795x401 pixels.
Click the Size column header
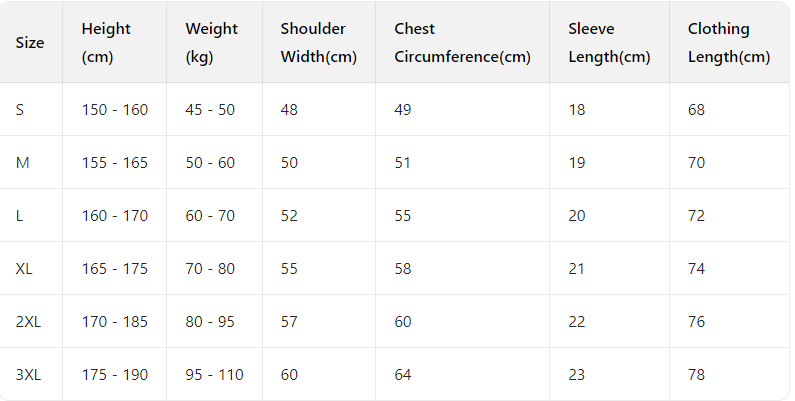pos(30,43)
